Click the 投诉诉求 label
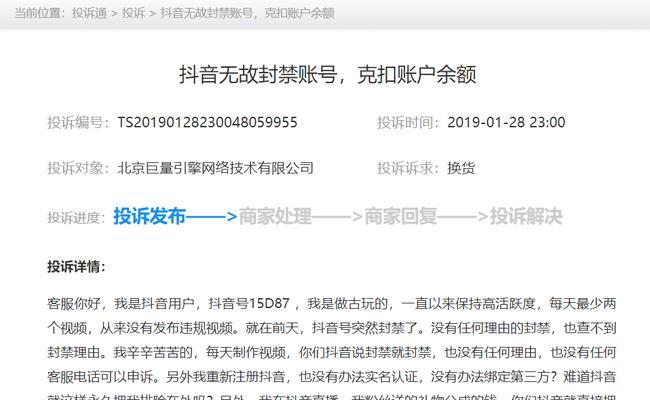Image resolution: width=650 pixels, height=400 pixels. (408, 168)
